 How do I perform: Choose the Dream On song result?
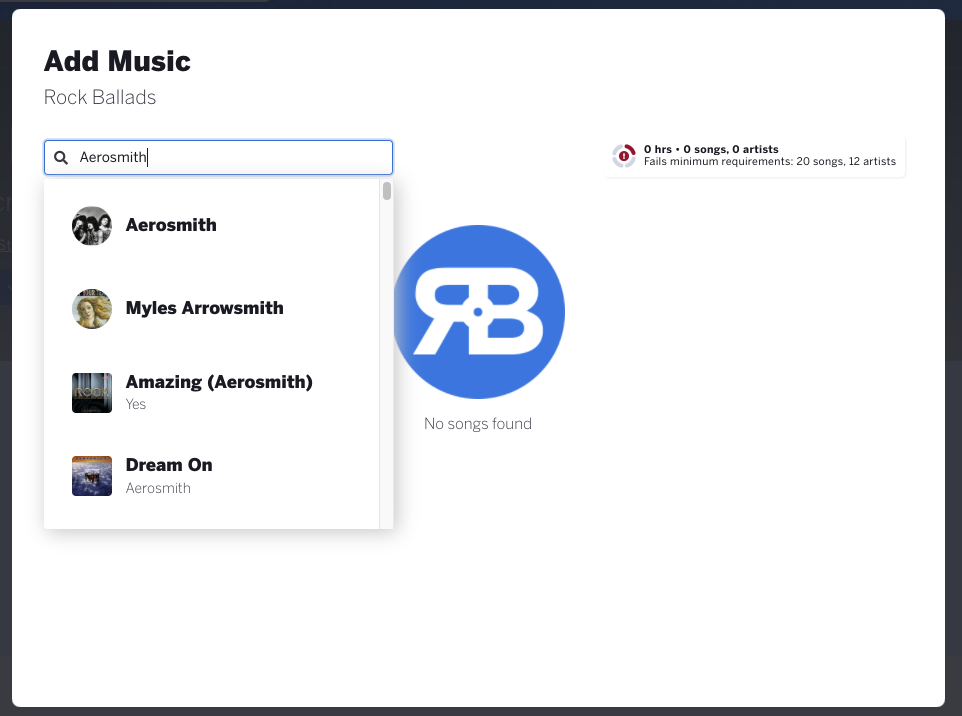(x=212, y=476)
